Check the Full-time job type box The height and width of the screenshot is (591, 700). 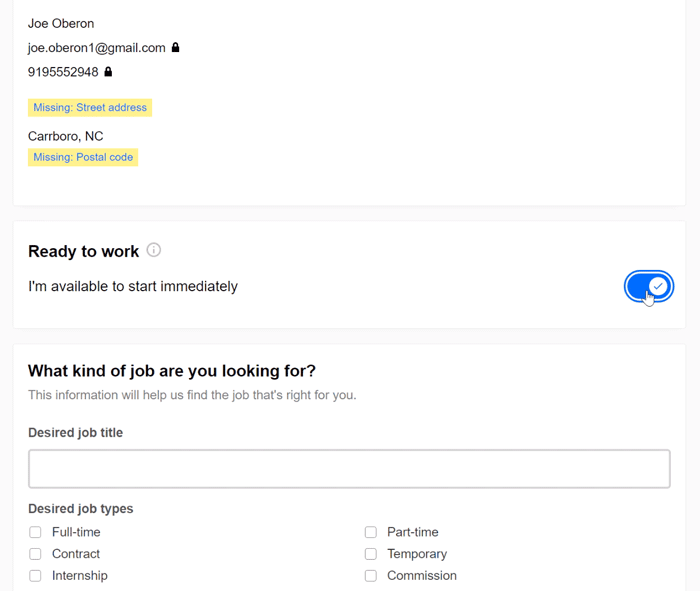35,532
